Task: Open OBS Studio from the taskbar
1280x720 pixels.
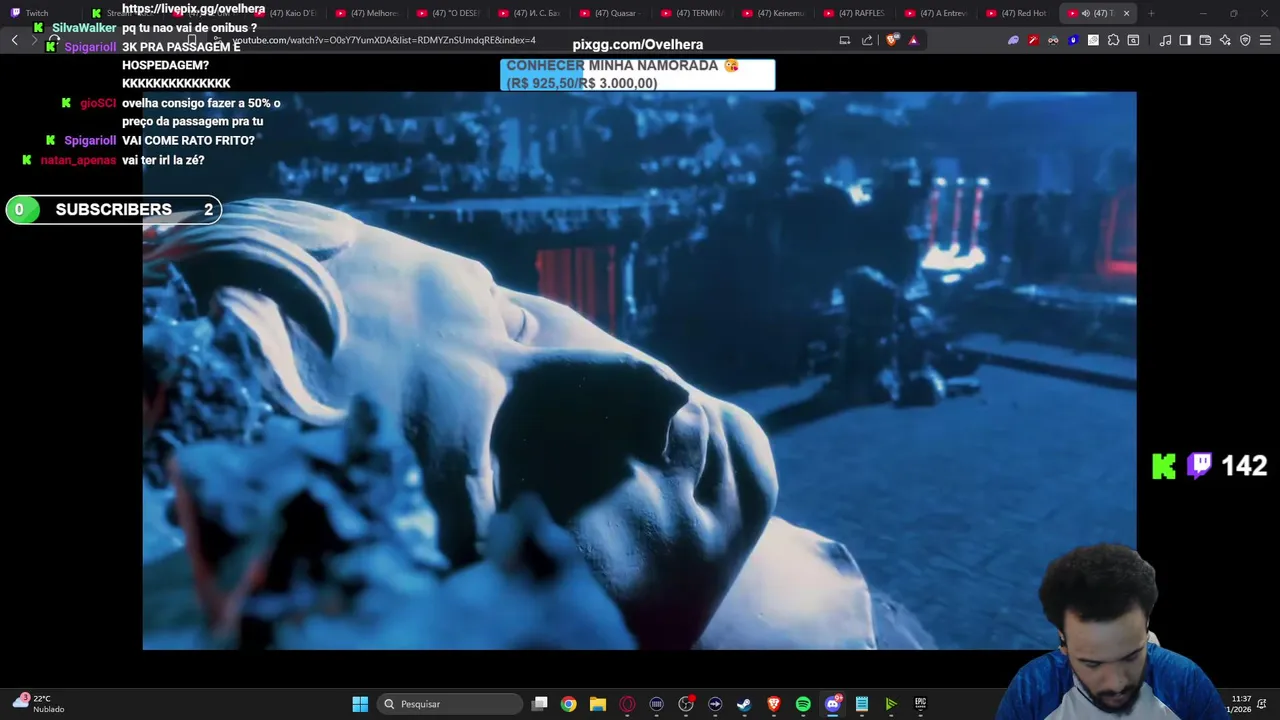Action: click(x=686, y=704)
